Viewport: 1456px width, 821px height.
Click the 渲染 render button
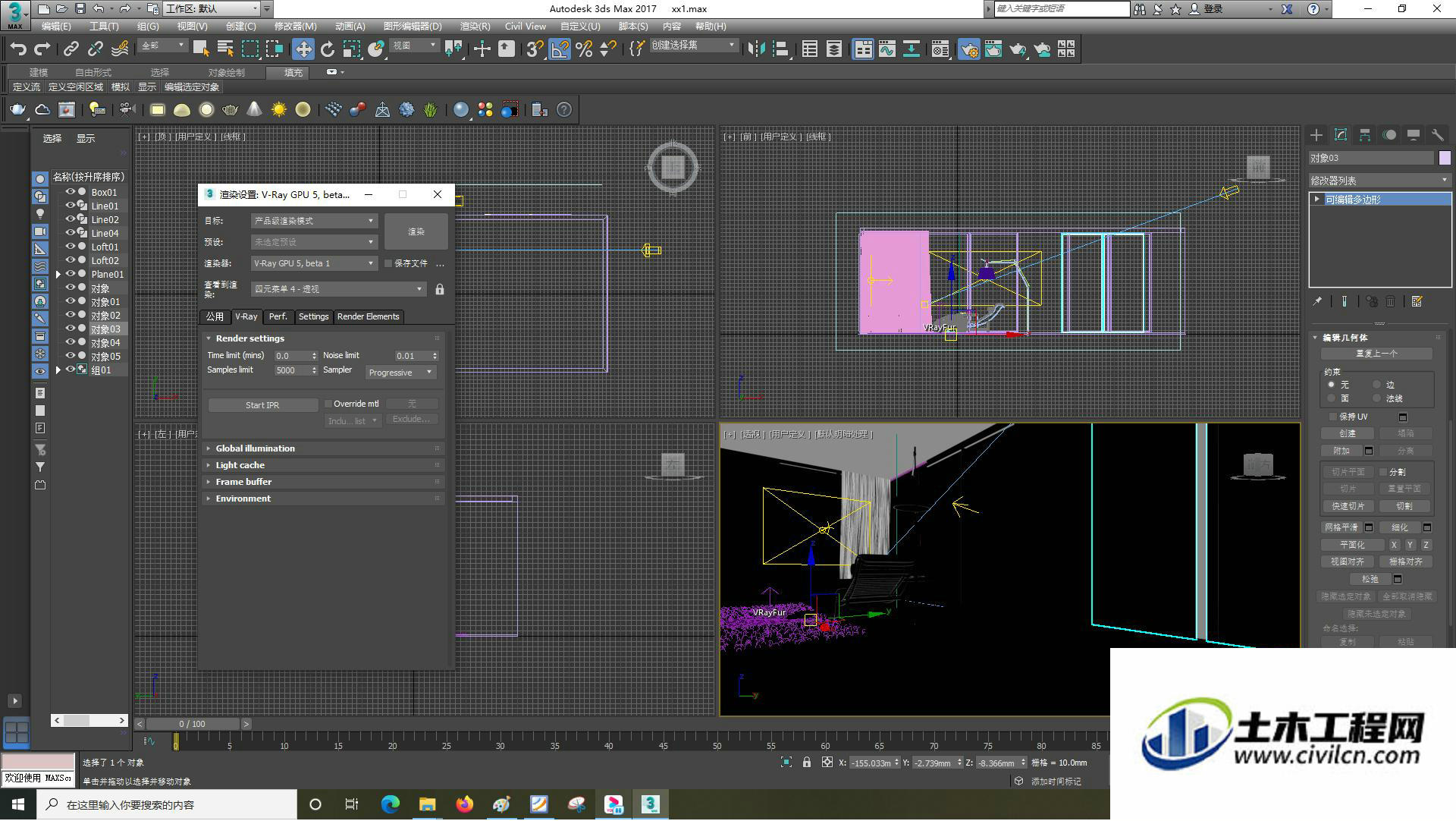tap(416, 231)
